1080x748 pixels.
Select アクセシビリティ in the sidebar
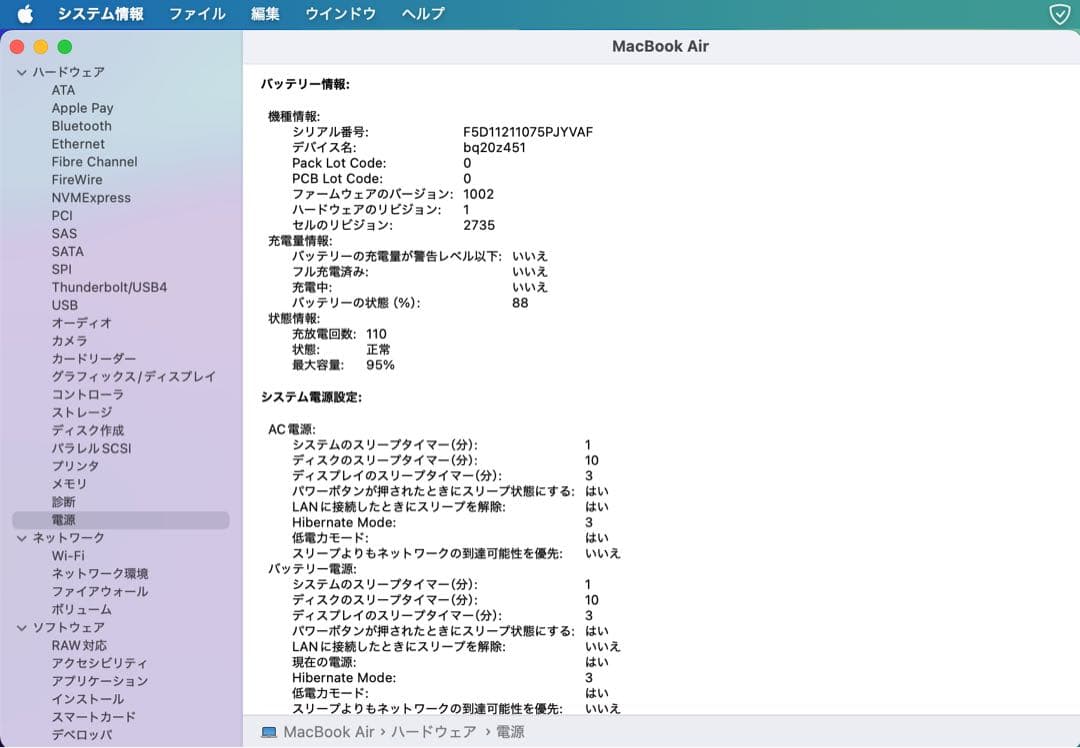coord(99,663)
